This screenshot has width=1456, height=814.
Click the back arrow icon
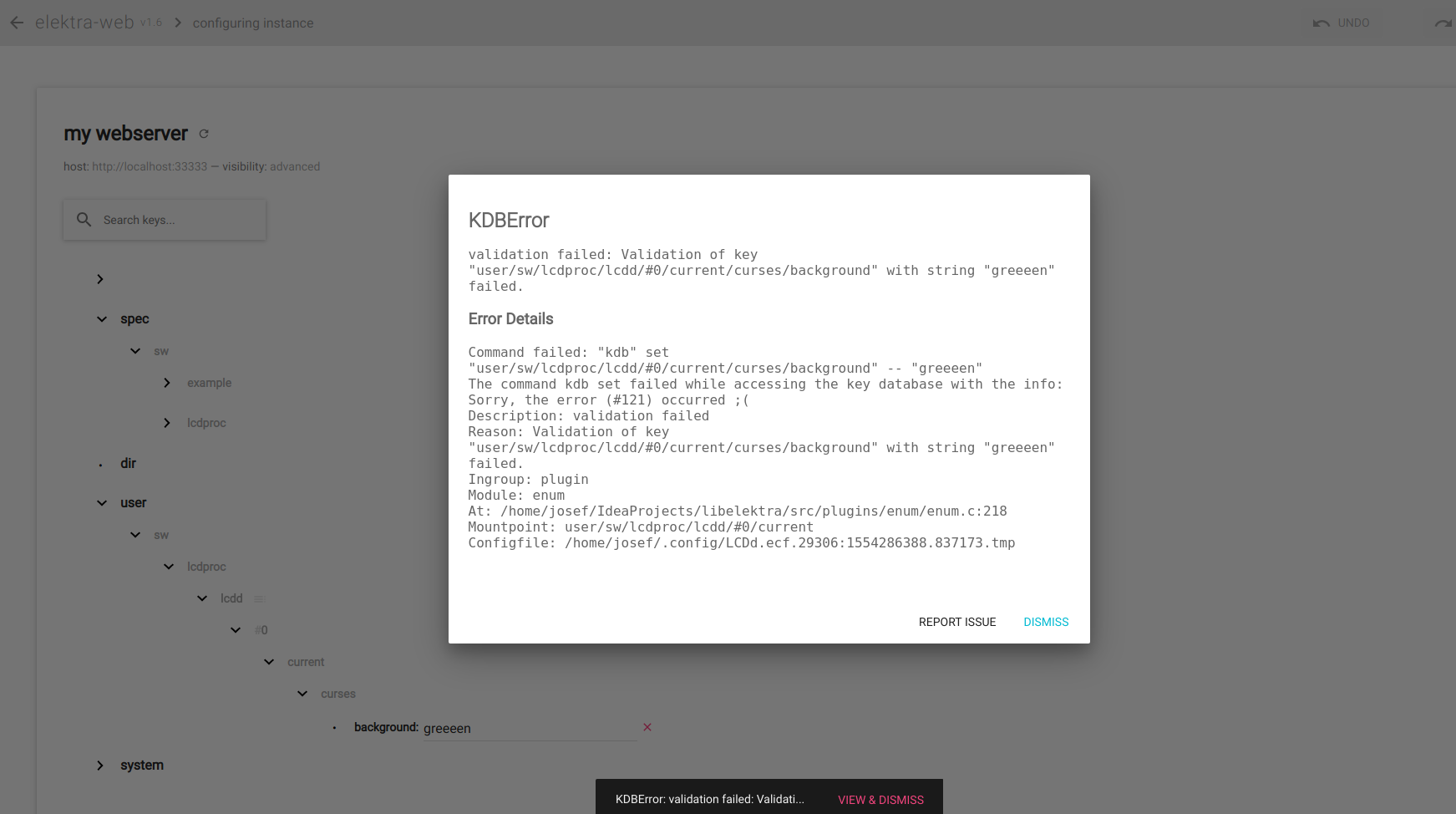pyautogui.click(x=17, y=23)
